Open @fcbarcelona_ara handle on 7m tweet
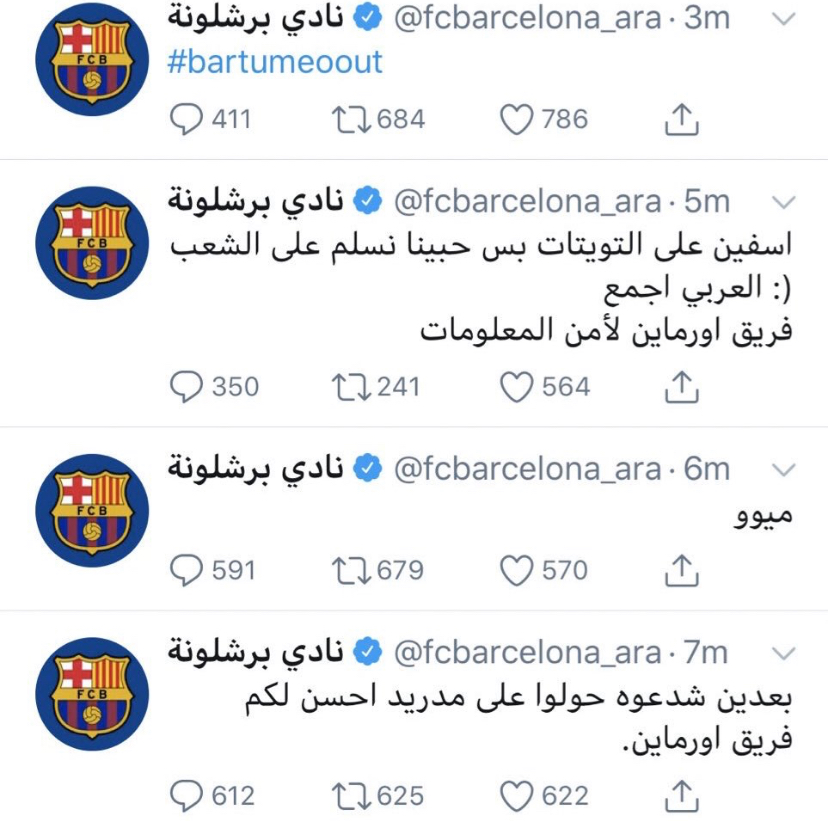 (528, 654)
